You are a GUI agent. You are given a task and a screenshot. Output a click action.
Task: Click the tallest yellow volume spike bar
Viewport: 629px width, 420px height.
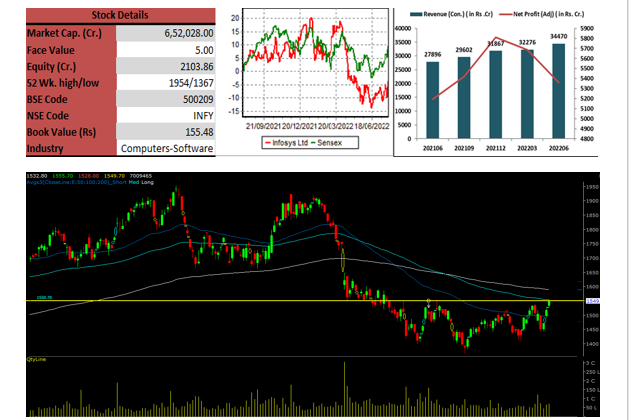click(x=344, y=389)
